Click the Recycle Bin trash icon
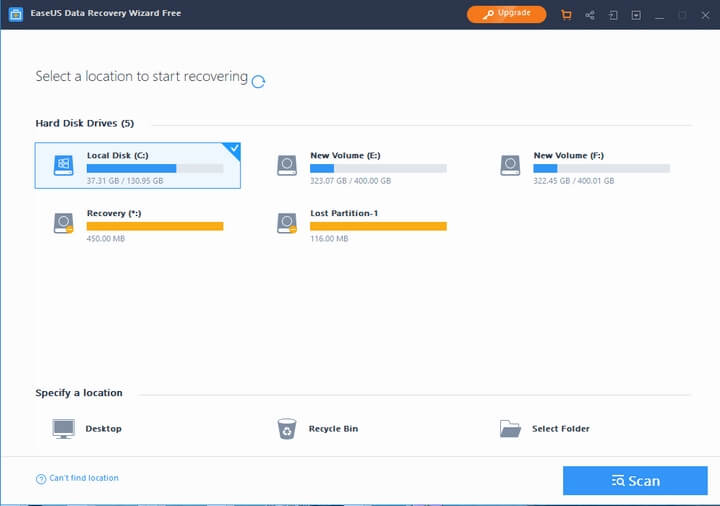The width and height of the screenshot is (720, 506). (287, 428)
